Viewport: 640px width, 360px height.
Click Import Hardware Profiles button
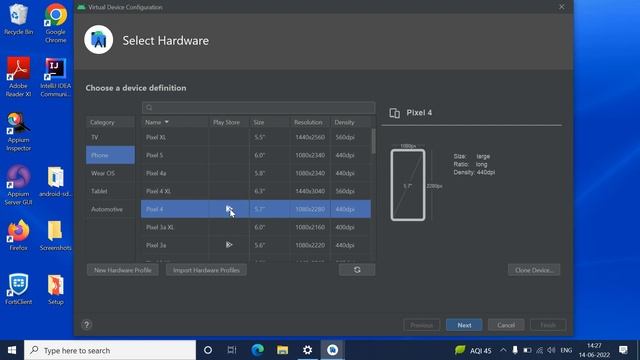[206, 270]
